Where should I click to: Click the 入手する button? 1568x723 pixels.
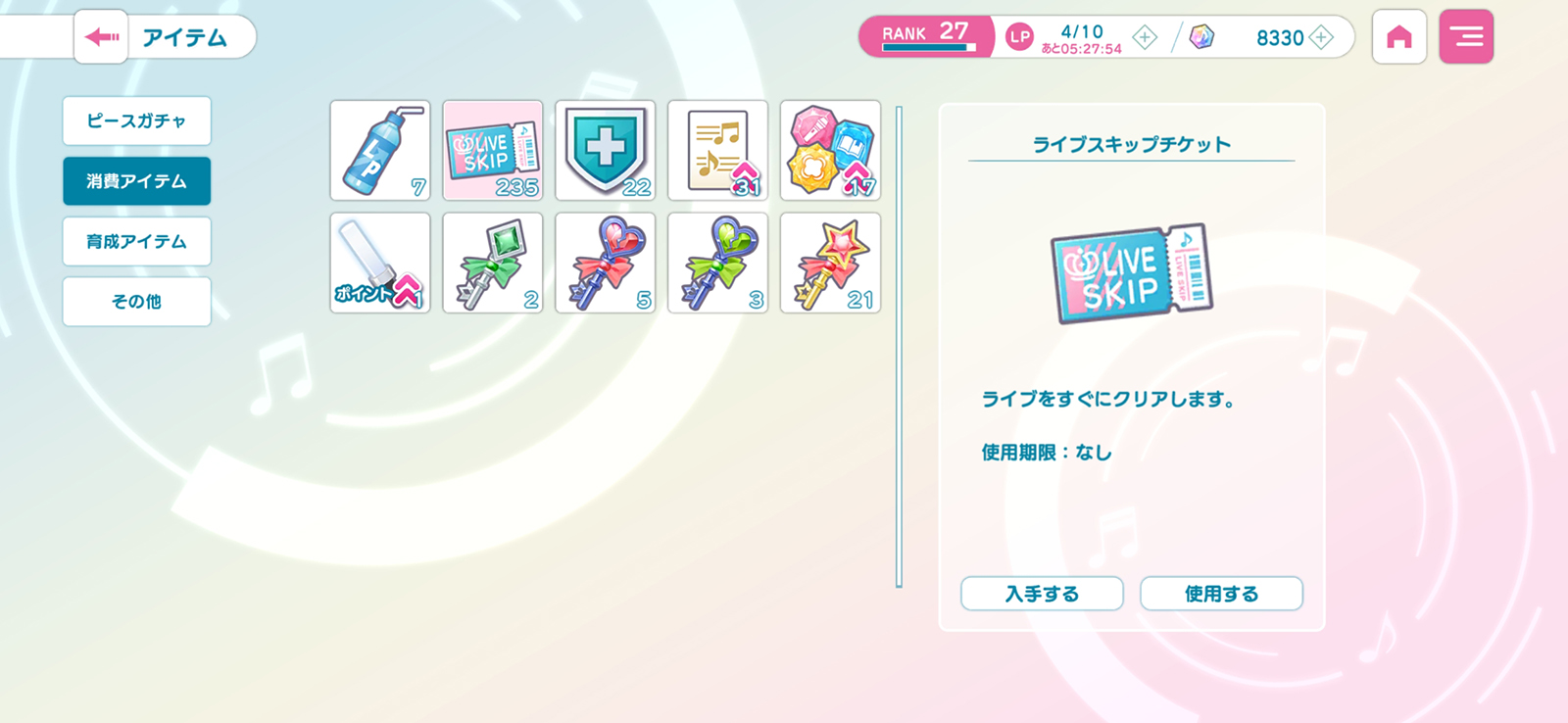pos(1042,594)
